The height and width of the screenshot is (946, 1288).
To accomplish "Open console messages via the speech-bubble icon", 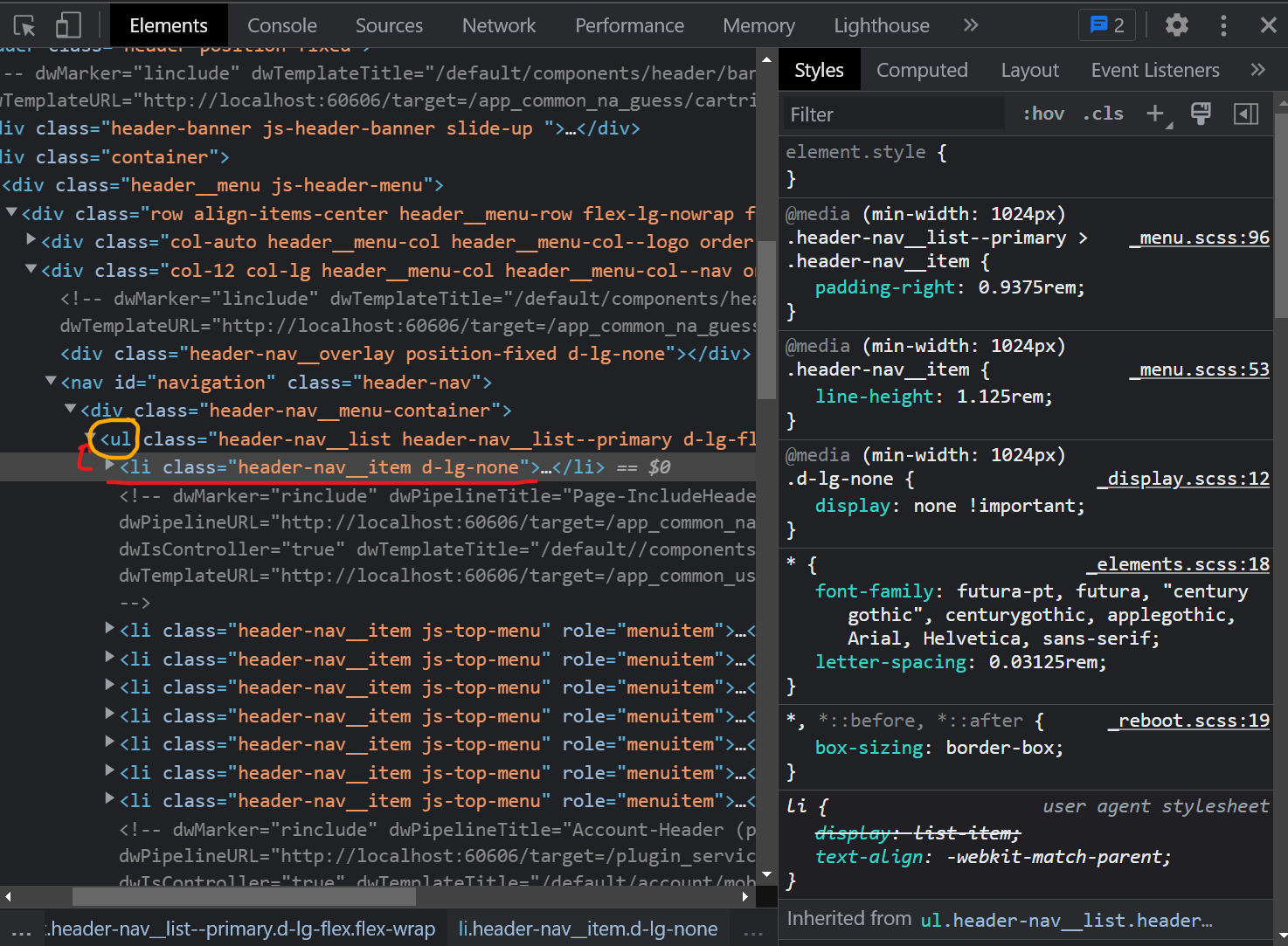I will (1106, 24).
